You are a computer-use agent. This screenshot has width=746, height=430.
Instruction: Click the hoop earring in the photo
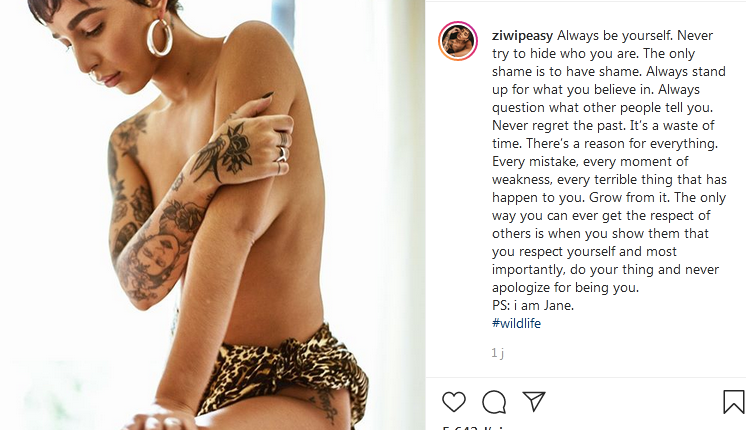point(160,37)
